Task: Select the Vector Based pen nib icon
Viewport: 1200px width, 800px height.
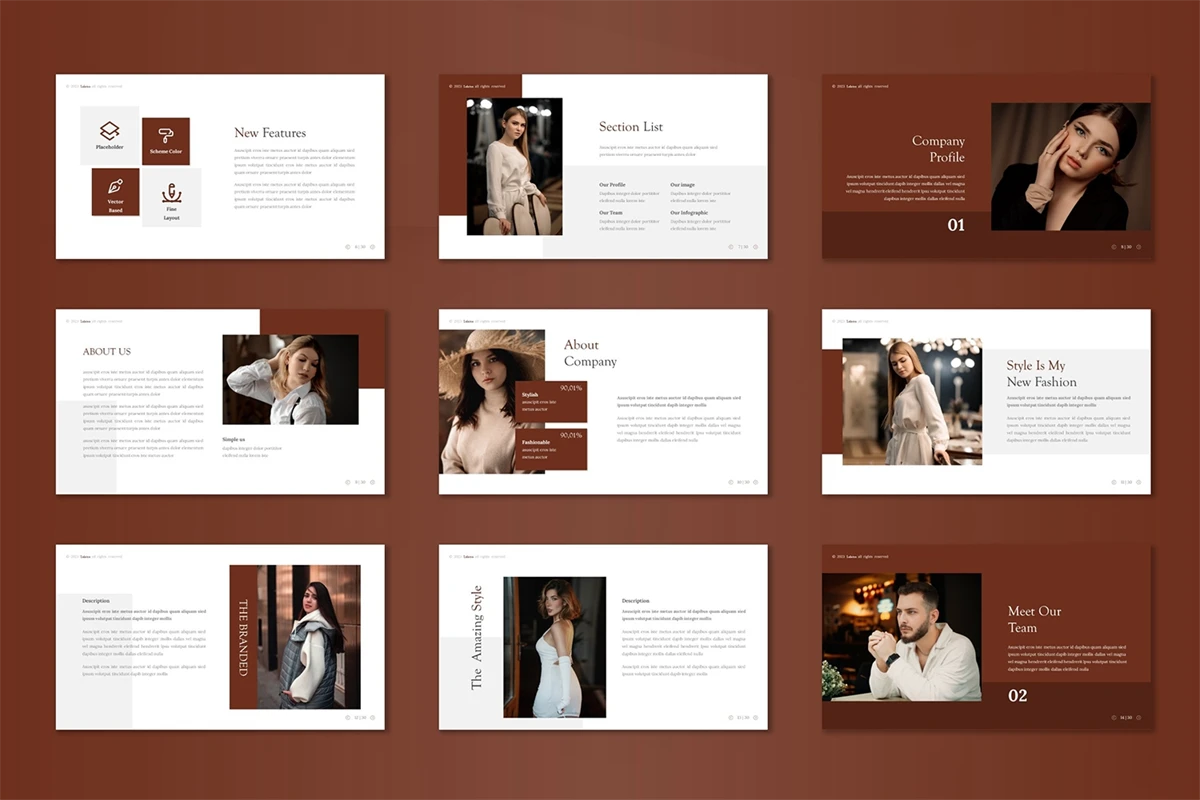Action: [x=116, y=187]
